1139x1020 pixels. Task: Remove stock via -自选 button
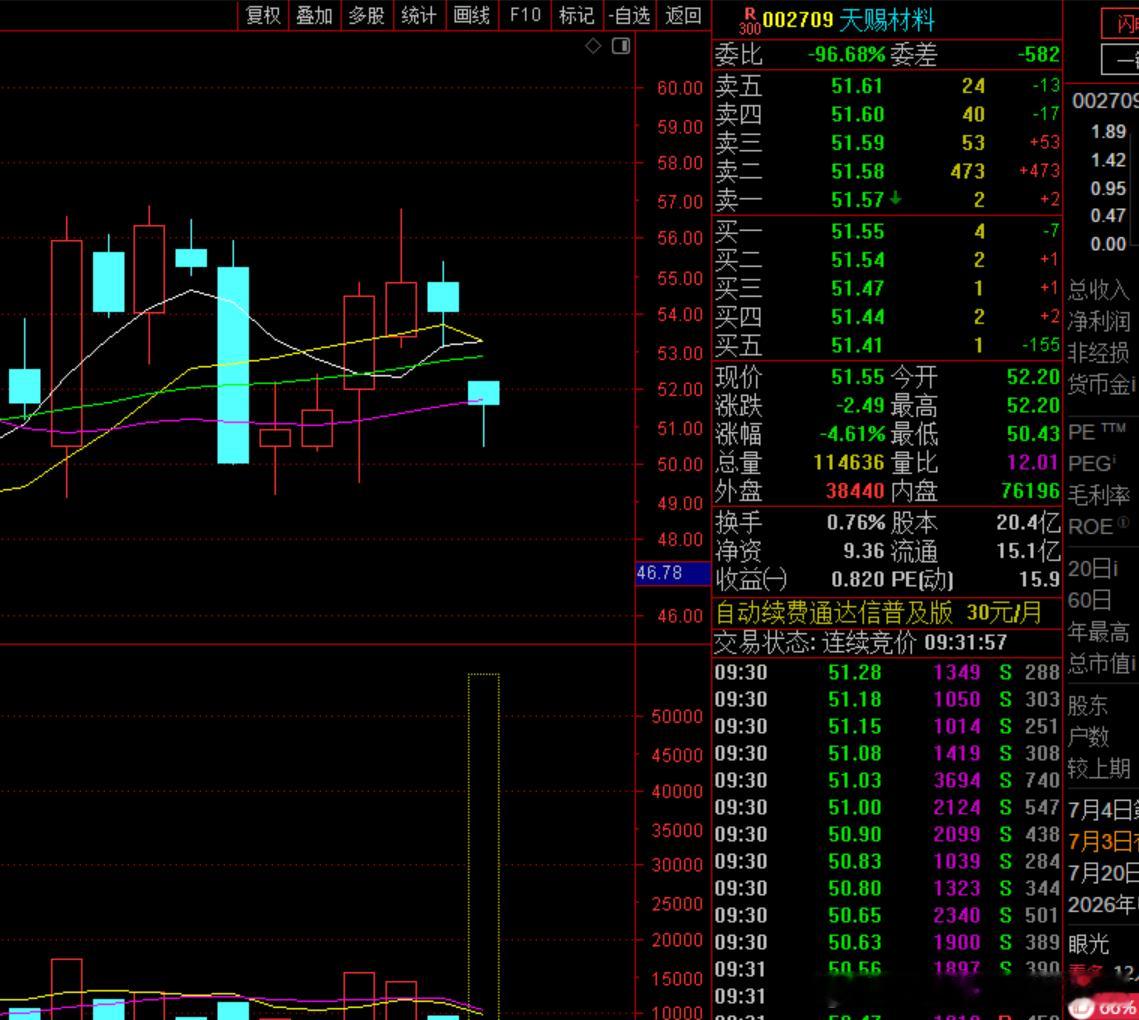coord(629,15)
